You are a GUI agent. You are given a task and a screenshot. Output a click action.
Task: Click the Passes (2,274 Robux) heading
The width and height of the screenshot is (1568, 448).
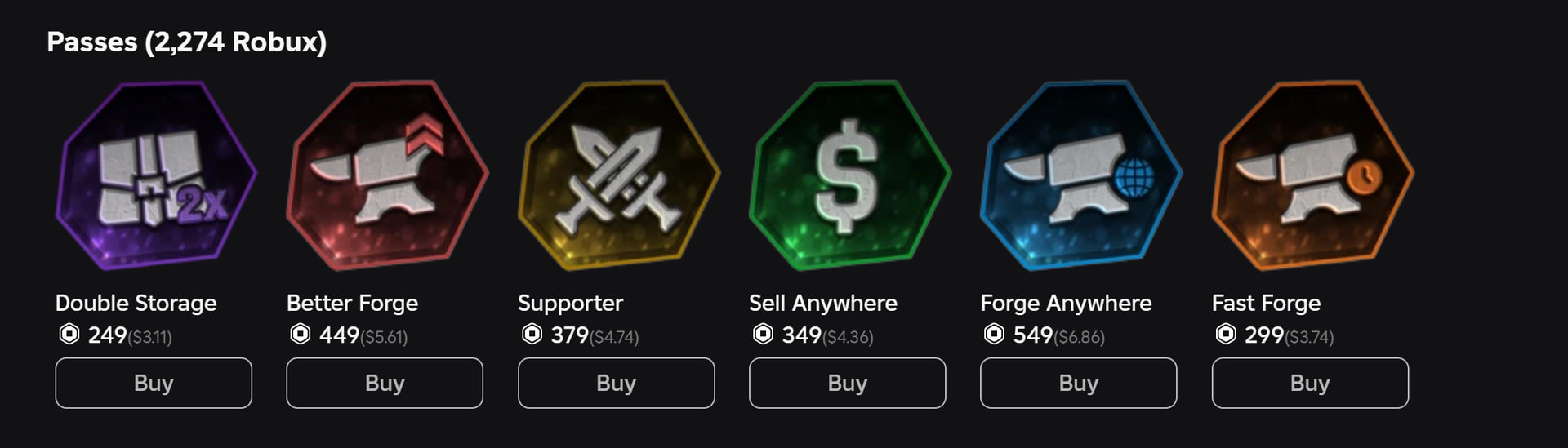tap(186, 42)
